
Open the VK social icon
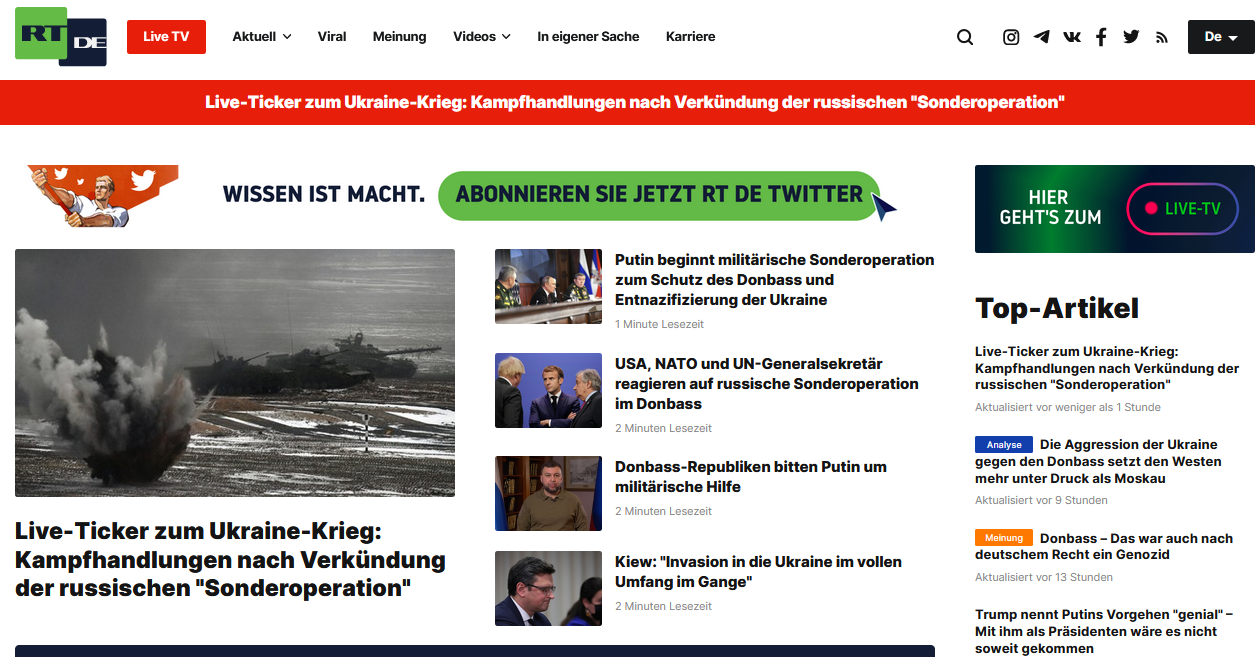coord(1072,37)
